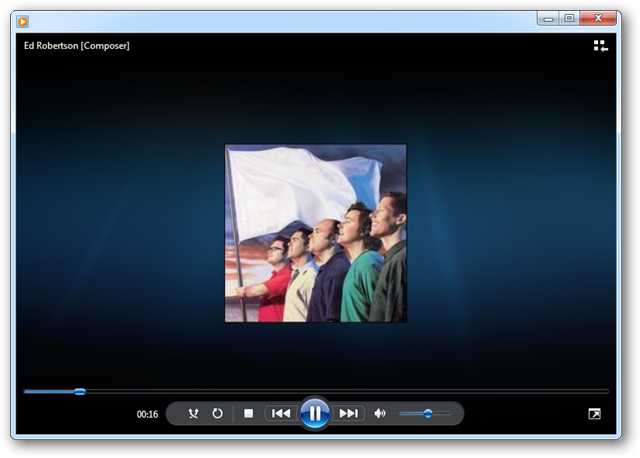Click the album art thumbnail
640x458 pixels.
[x=316, y=233]
